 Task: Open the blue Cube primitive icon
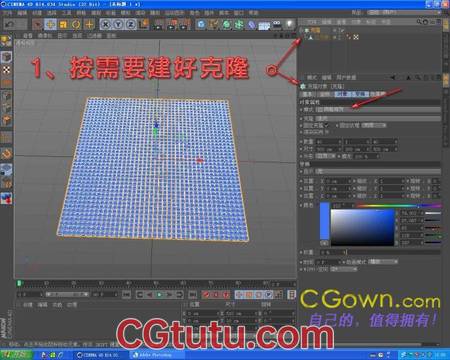tap(201, 24)
